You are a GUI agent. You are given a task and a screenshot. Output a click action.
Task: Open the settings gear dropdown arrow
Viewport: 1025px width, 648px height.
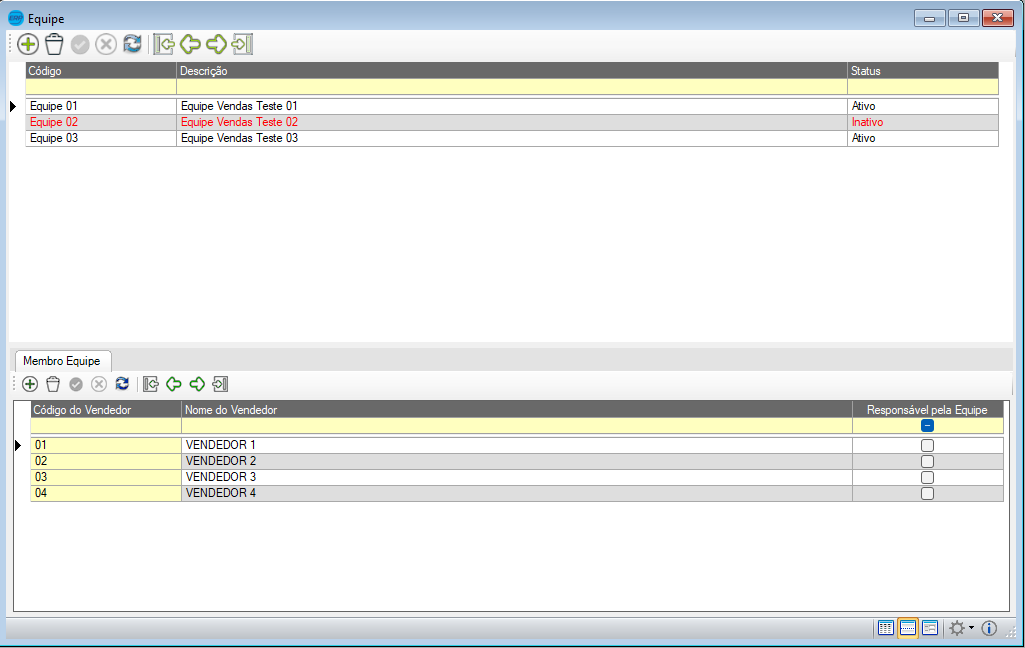(x=971, y=628)
